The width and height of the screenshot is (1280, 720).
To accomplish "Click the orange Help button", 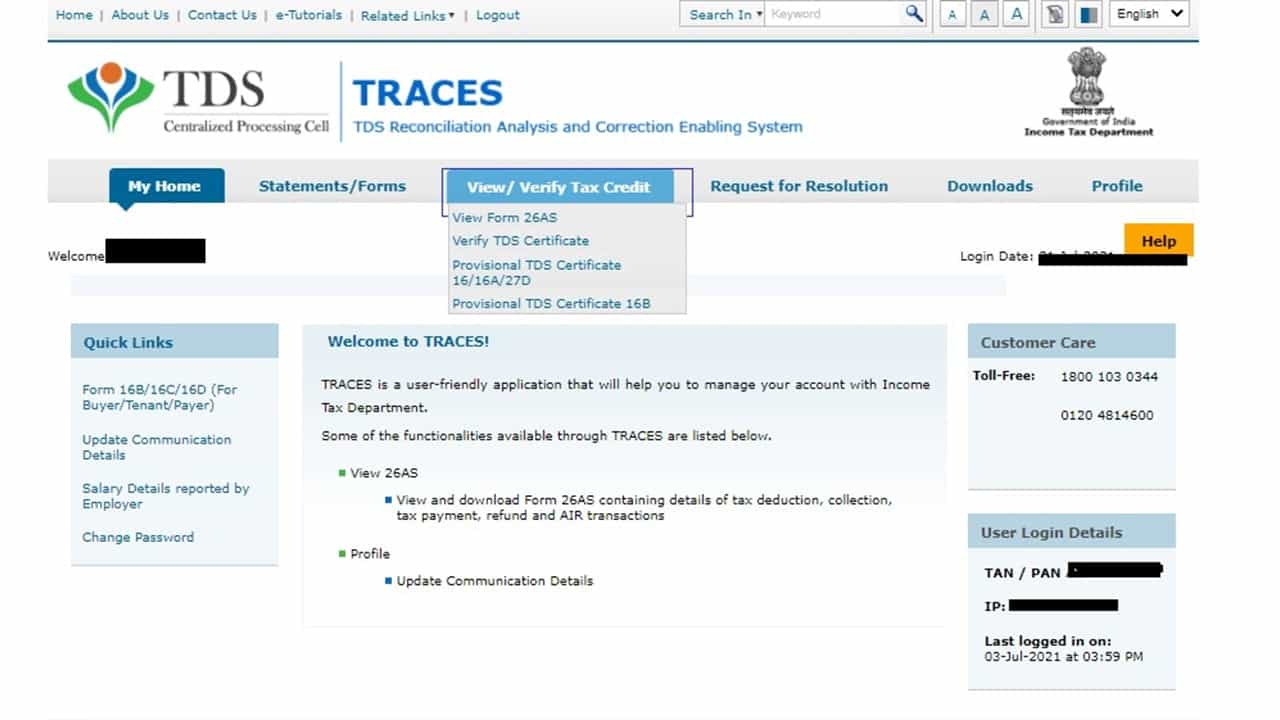I will [1159, 241].
